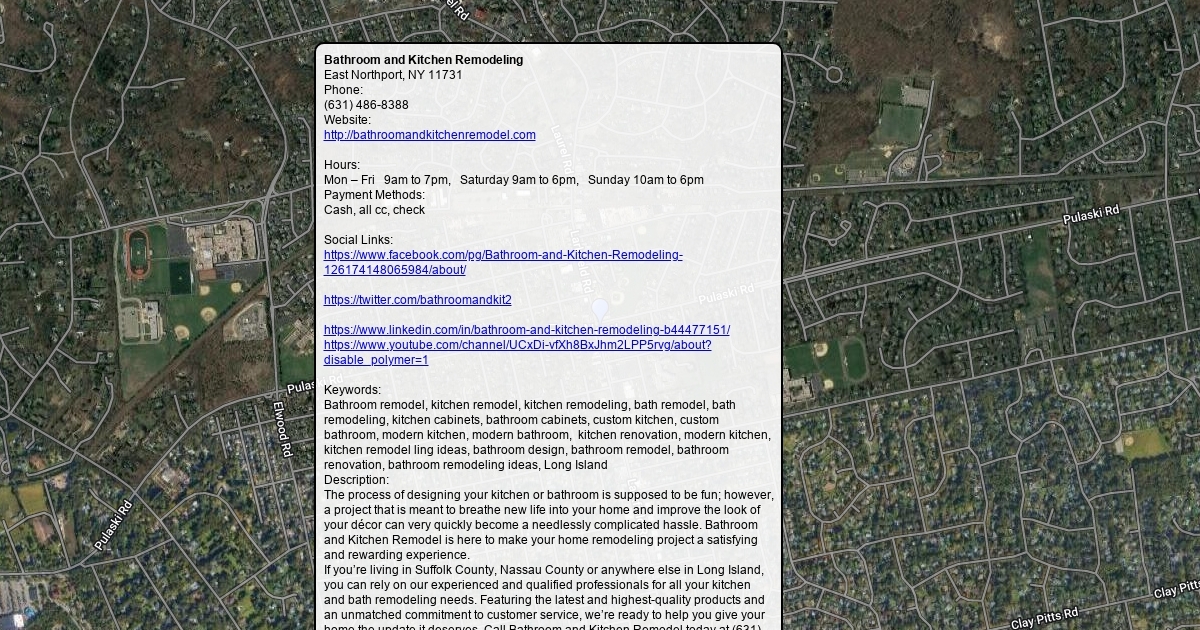This screenshot has width=1200, height=630.
Task: Open the Facebook page link
Action: click(502, 255)
